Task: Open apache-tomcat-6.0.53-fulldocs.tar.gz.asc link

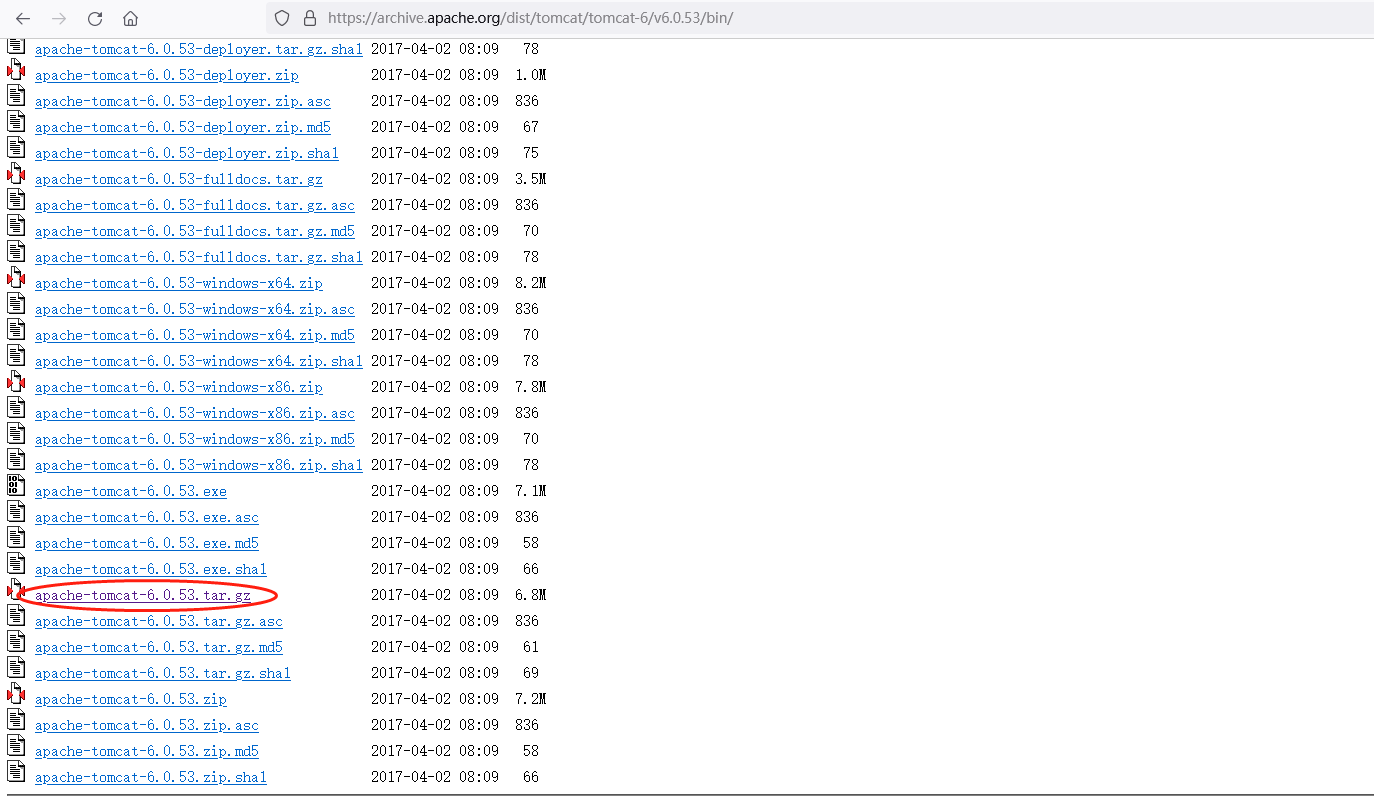Action: pos(195,205)
